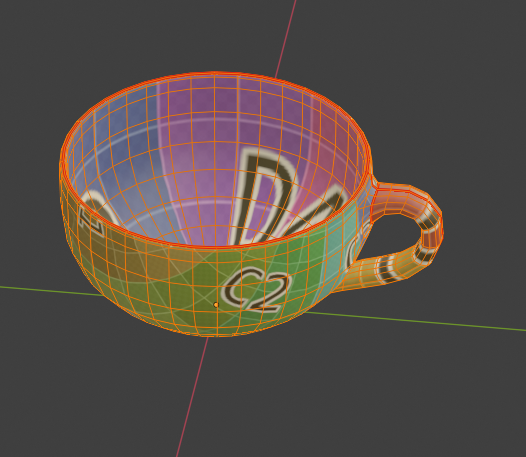Select the teal texture patch near handle
Viewport: 526px width, 457px height.
click(x=335, y=245)
